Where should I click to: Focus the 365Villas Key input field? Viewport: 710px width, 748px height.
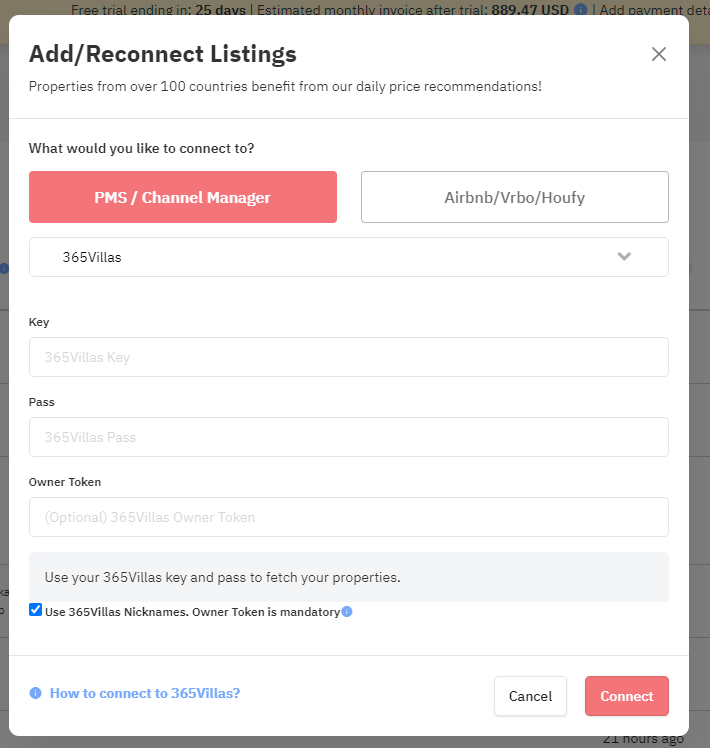click(349, 357)
